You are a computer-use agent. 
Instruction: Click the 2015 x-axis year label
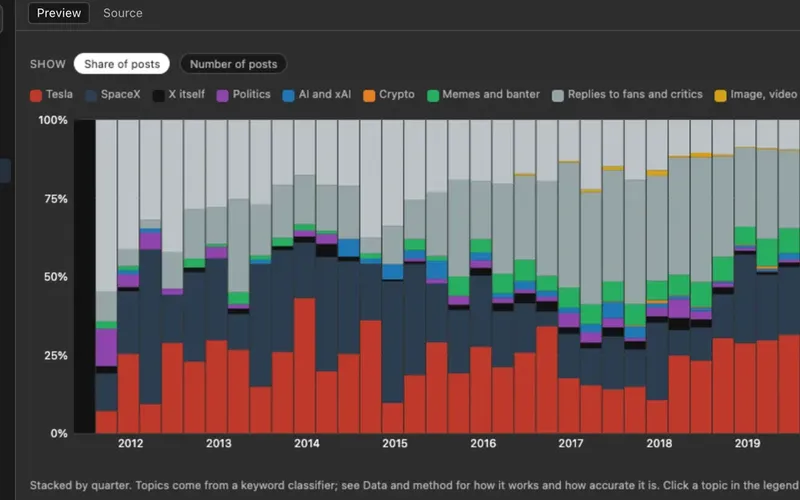[395, 443]
